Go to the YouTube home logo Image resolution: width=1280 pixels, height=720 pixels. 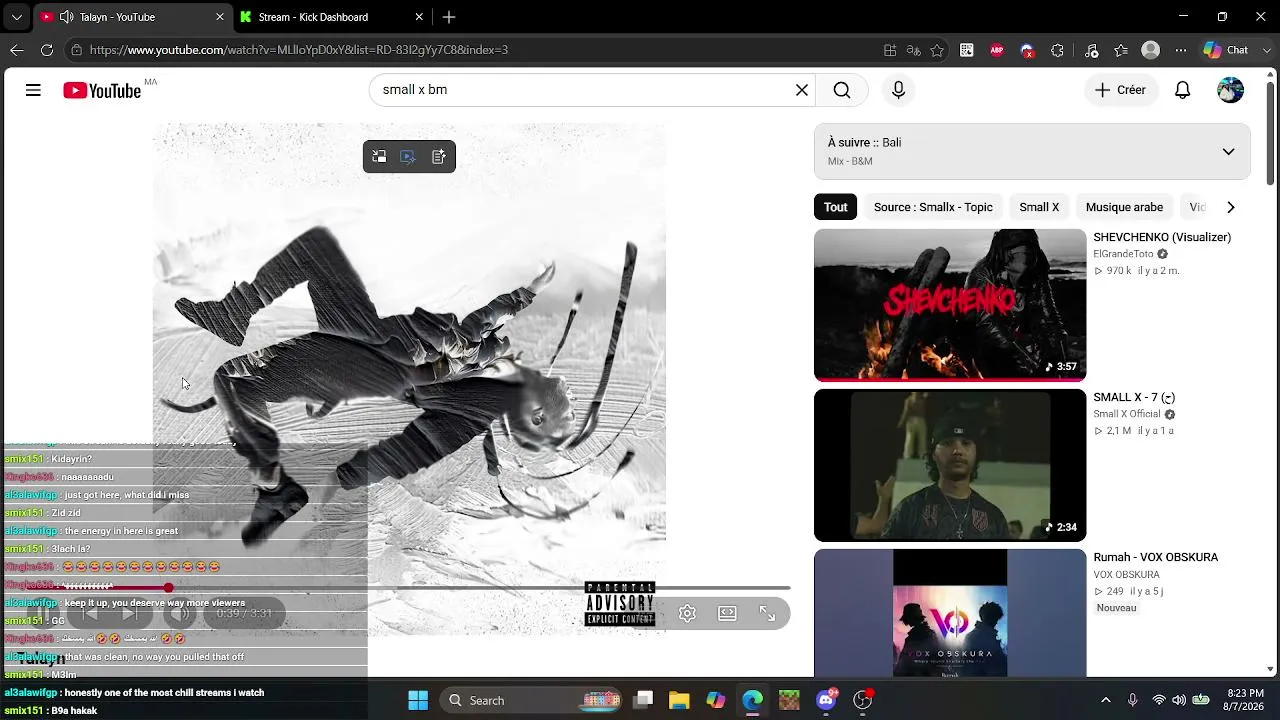tap(102, 91)
